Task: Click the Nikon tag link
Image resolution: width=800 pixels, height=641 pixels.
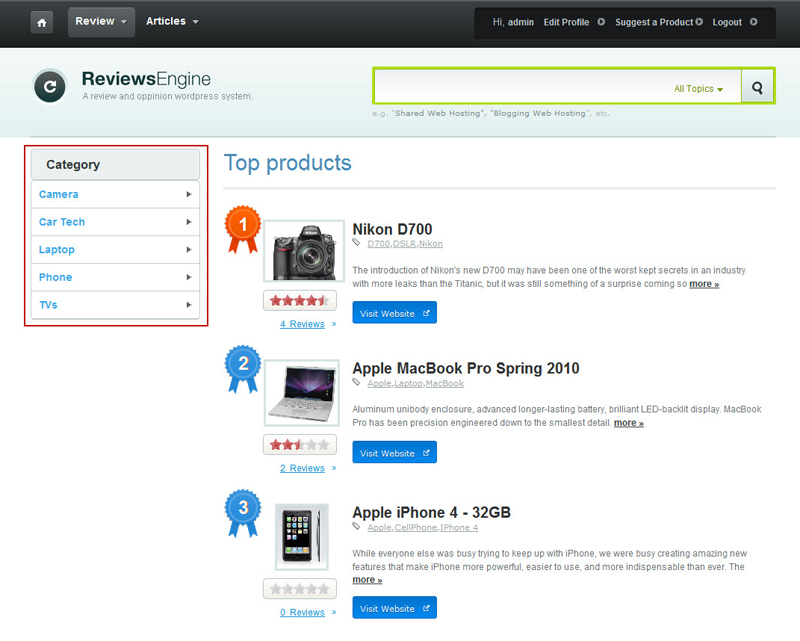Action: tap(431, 243)
